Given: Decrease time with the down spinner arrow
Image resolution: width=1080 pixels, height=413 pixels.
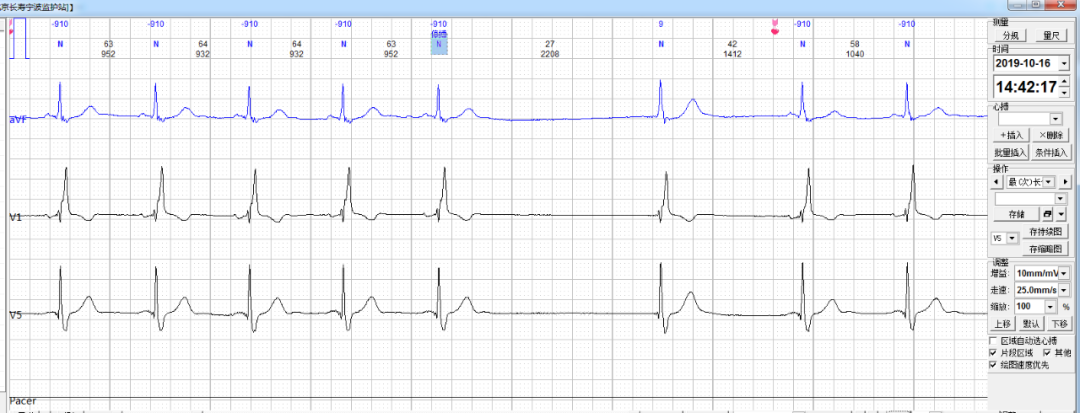Looking at the screenshot, I should [x=1065, y=93].
